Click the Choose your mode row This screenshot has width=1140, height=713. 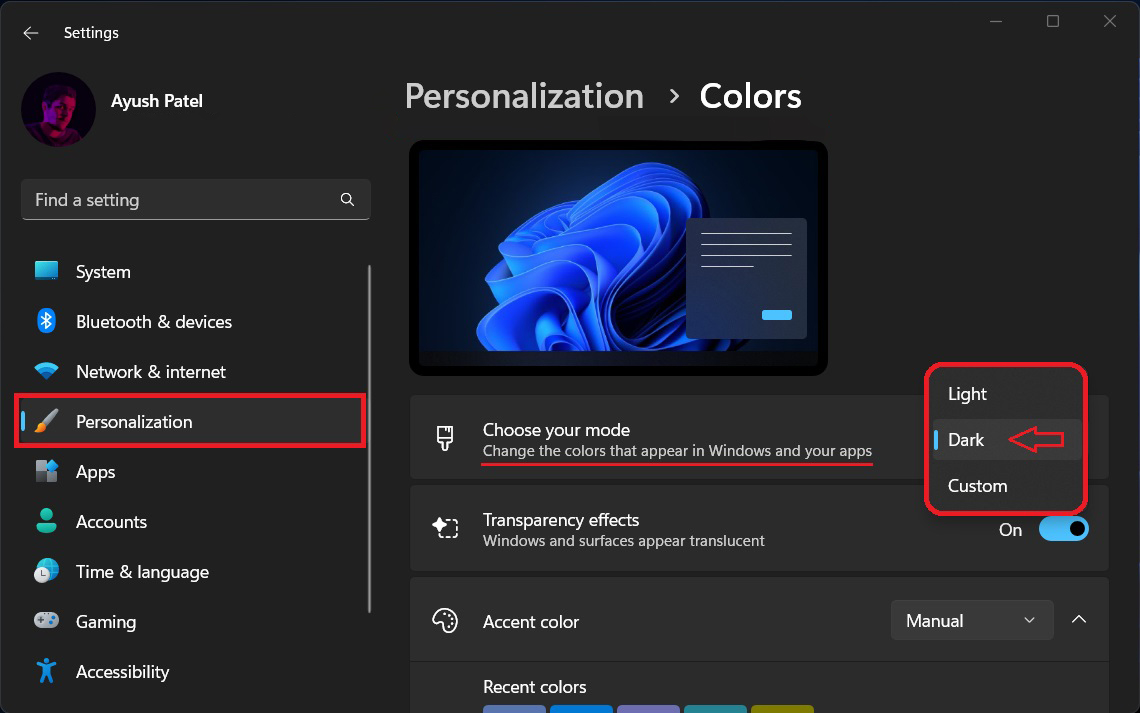759,438
